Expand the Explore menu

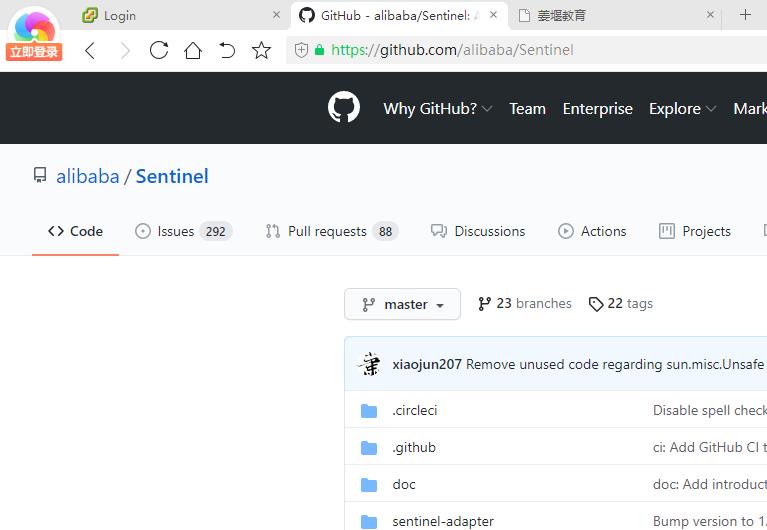pyautogui.click(x=682, y=109)
